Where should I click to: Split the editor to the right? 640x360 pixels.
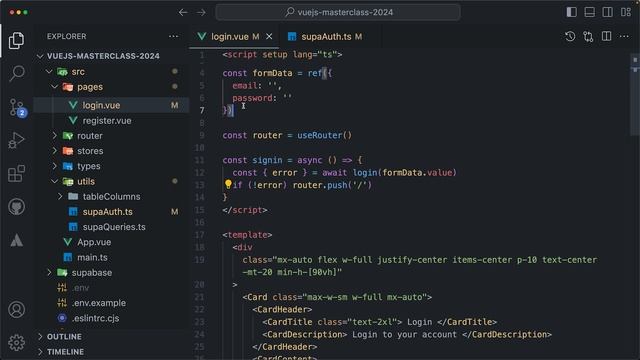607,37
